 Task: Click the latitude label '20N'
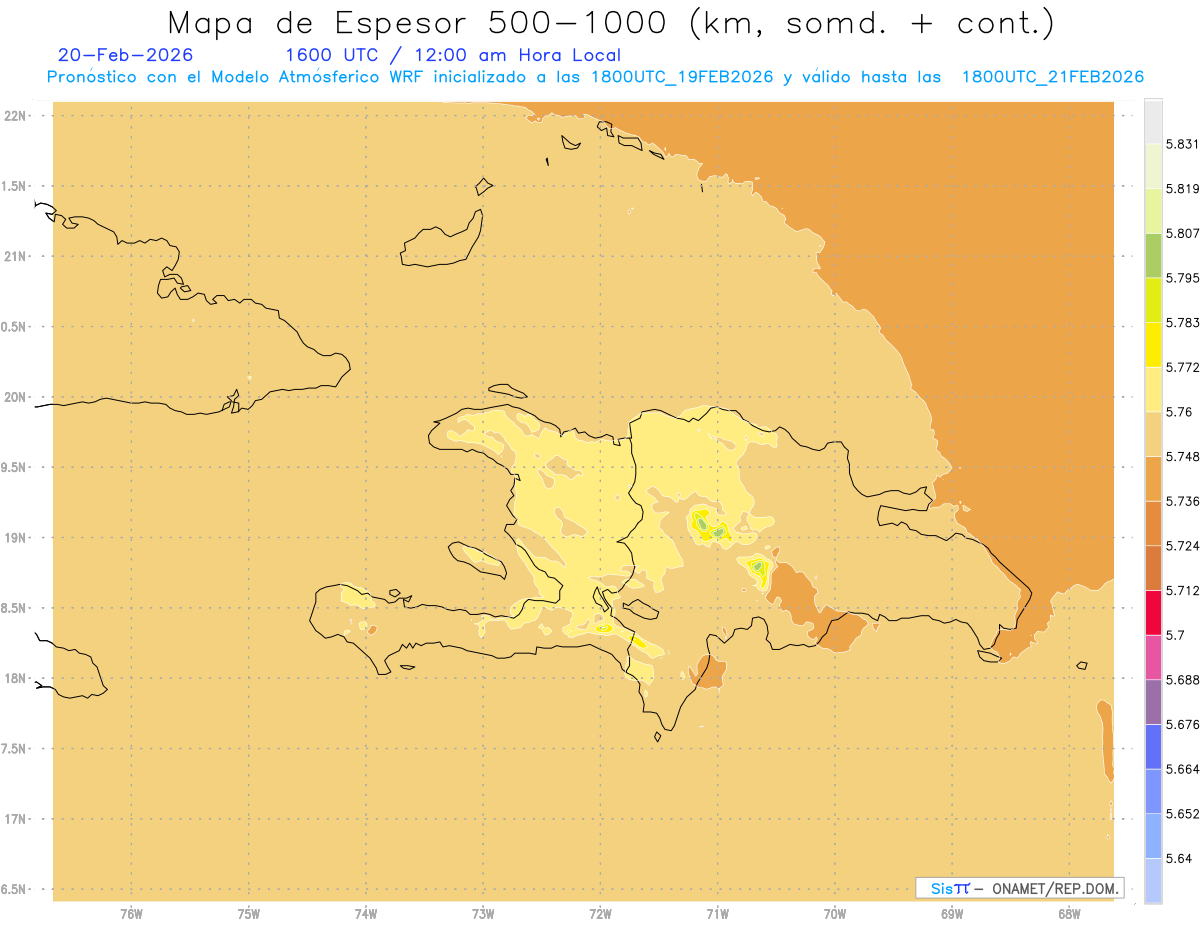[14, 397]
